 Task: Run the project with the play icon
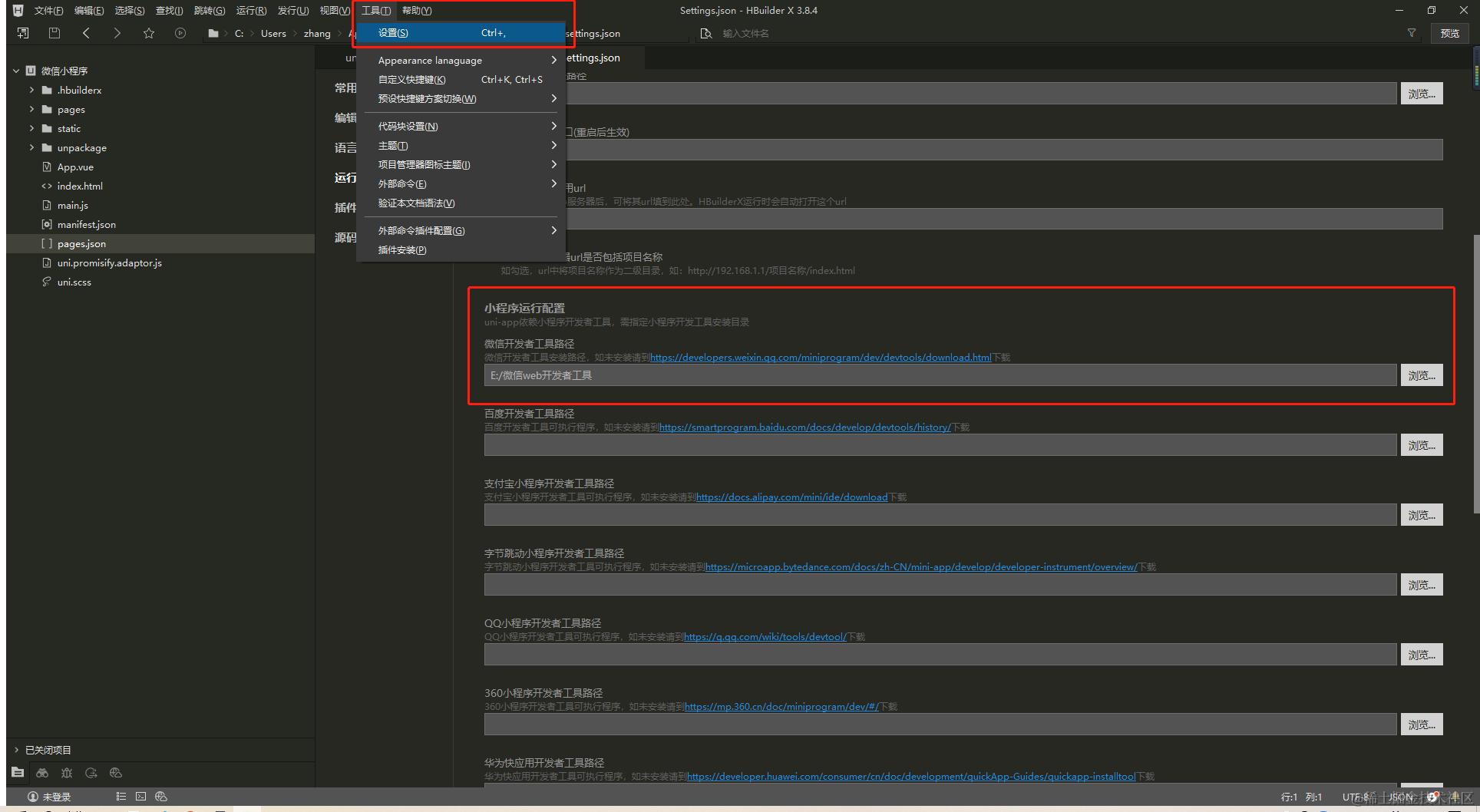click(180, 32)
